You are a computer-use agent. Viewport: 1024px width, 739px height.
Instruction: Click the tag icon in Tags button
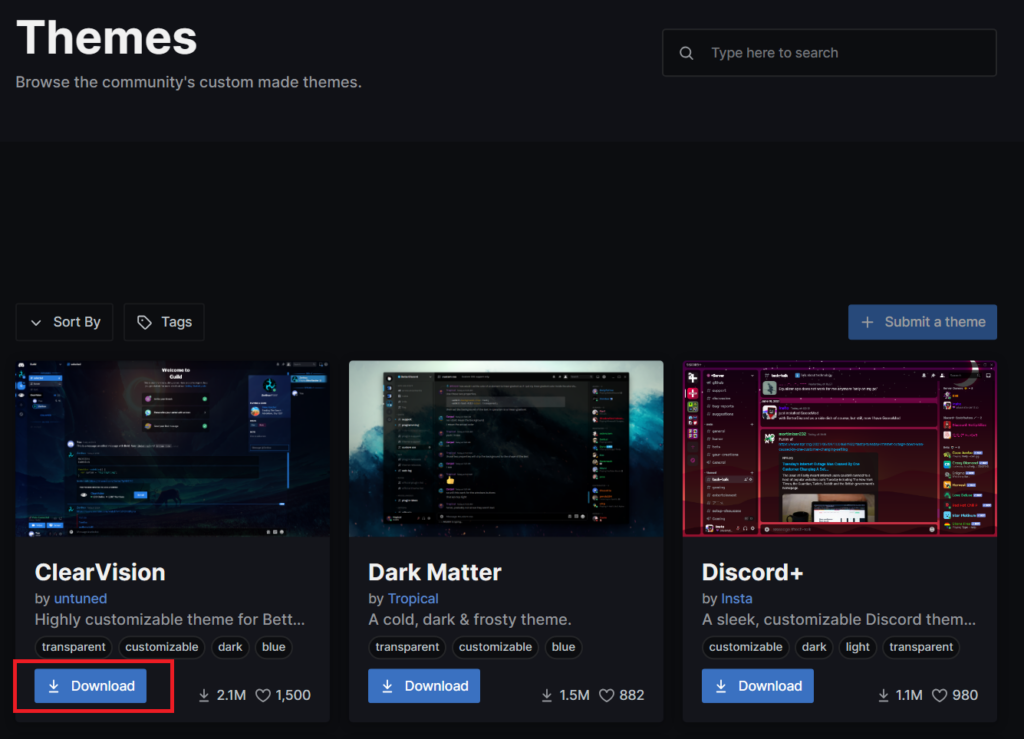pos(145,322)
